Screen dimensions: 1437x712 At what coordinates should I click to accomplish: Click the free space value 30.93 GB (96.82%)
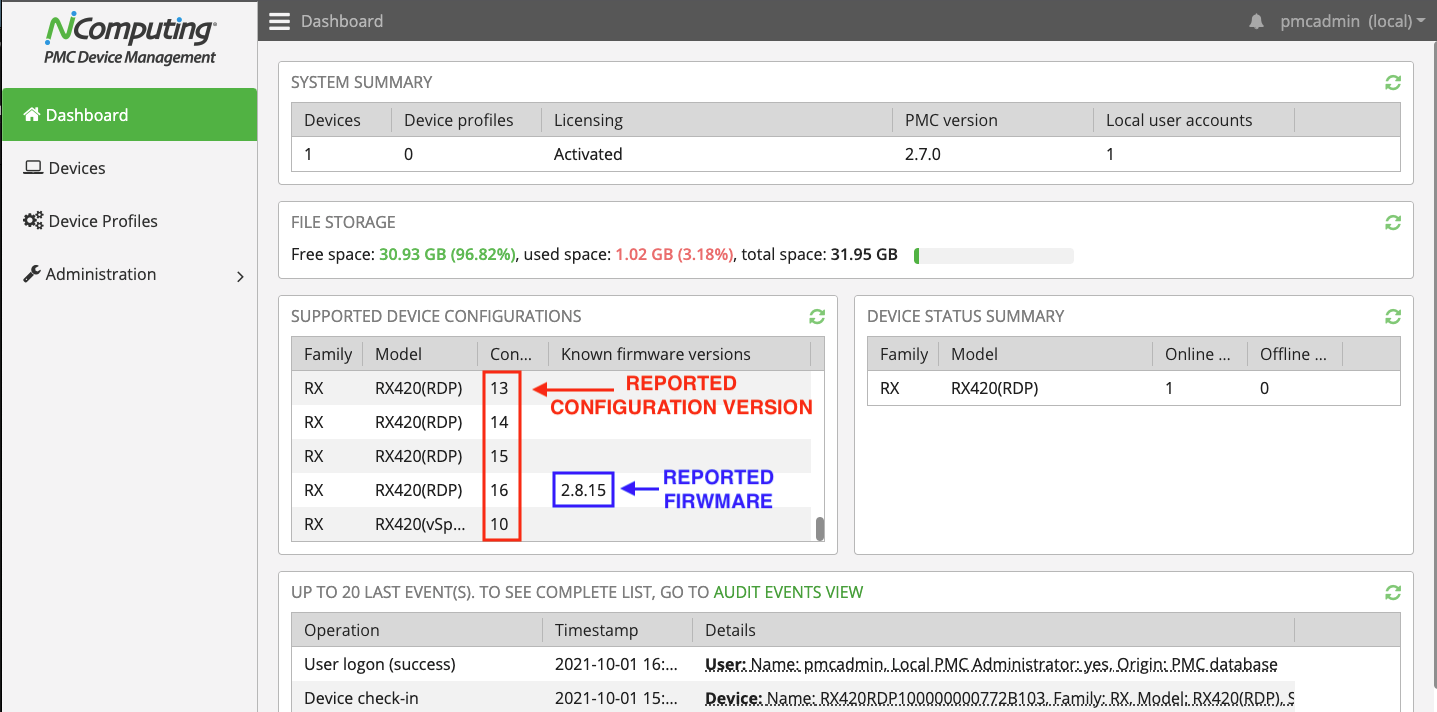[x=447, y=255]
